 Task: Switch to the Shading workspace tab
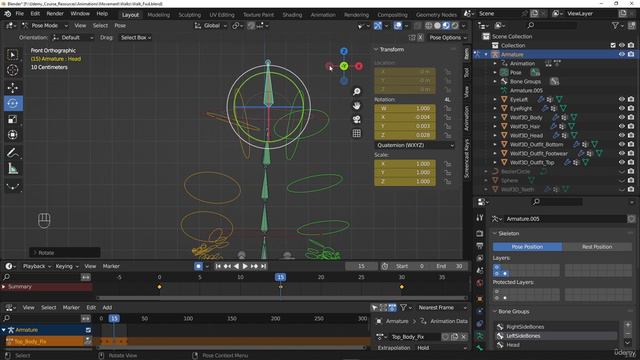pyautogui.click(x=292, y=15)
